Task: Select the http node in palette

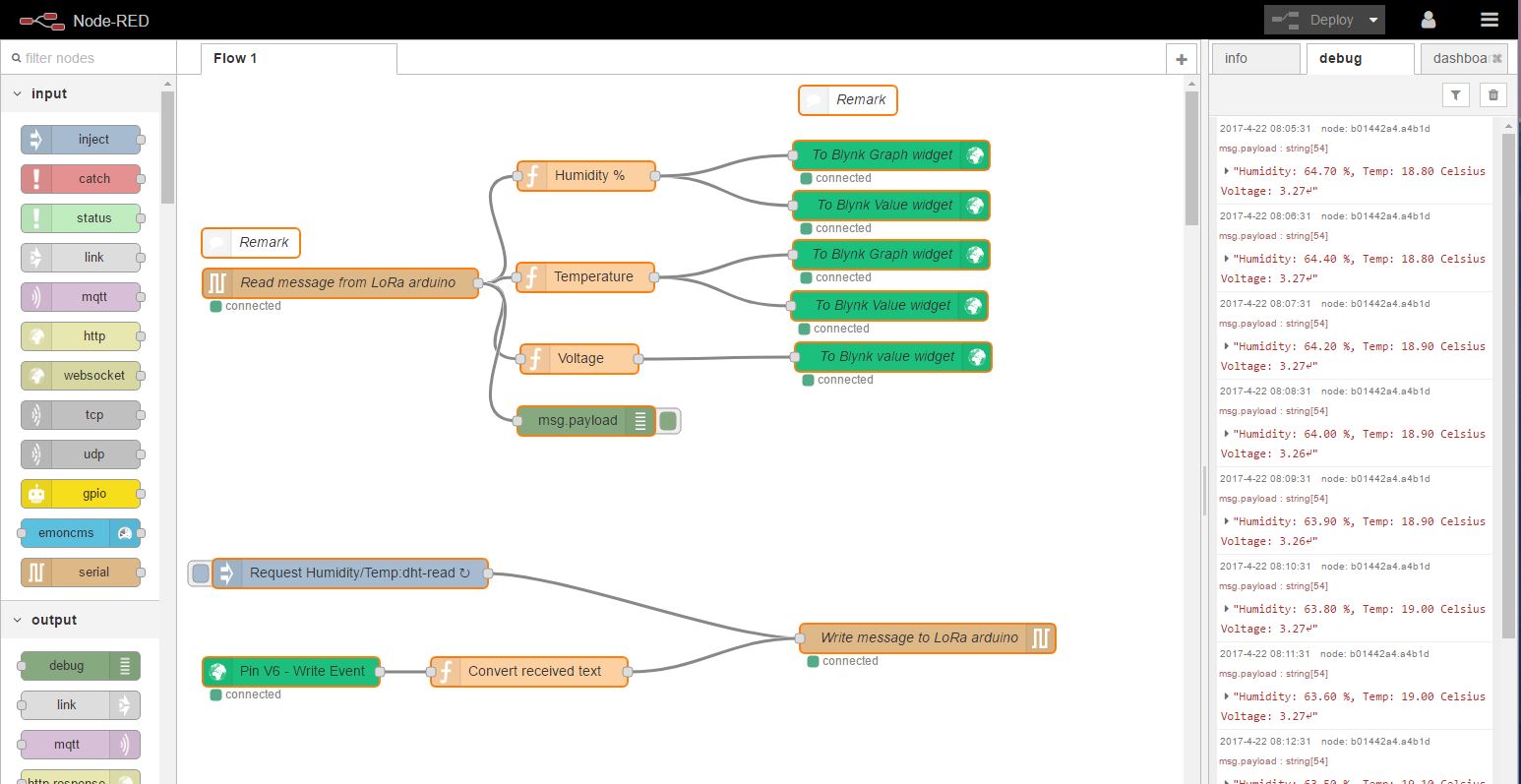Action: click(81, 336)
